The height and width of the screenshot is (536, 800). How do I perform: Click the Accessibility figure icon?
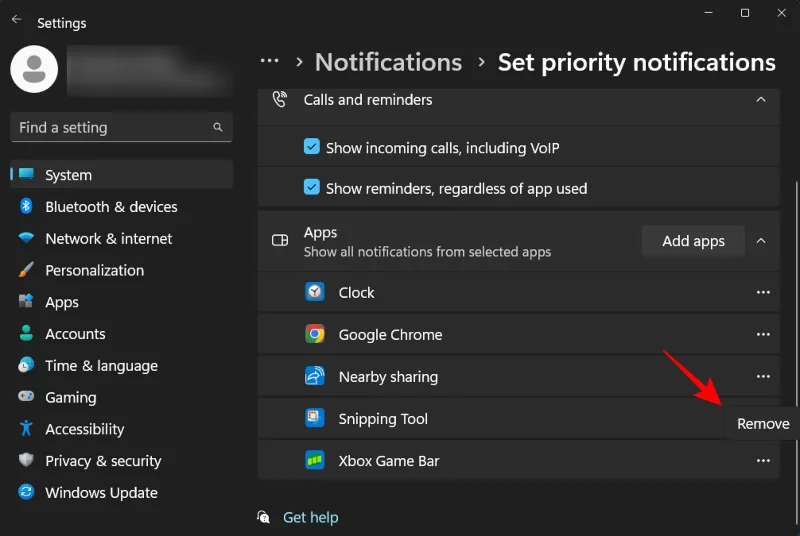(x=26, y=428)
